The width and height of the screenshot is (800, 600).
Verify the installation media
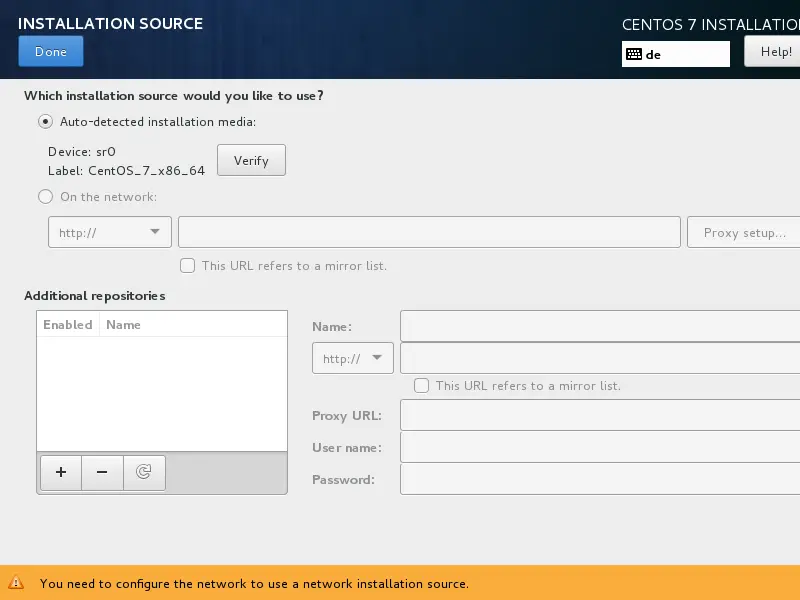pos(251,160)
